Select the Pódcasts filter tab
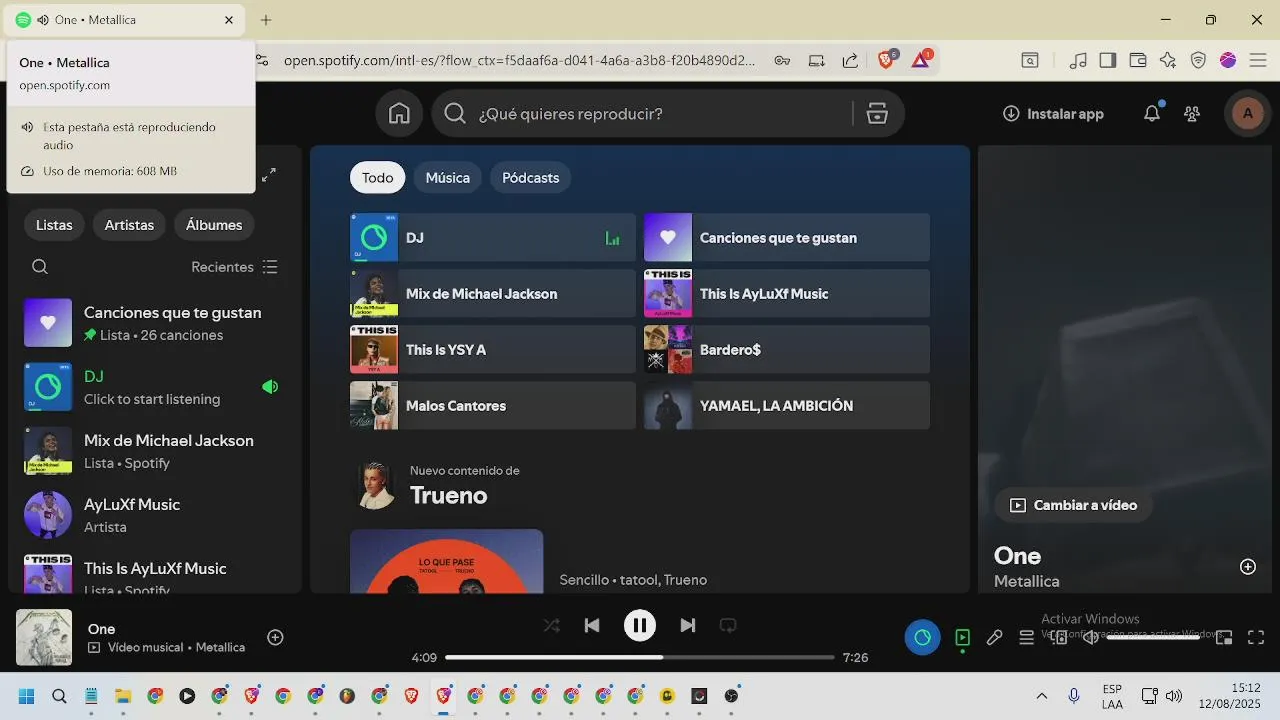 tap(530, 178)
